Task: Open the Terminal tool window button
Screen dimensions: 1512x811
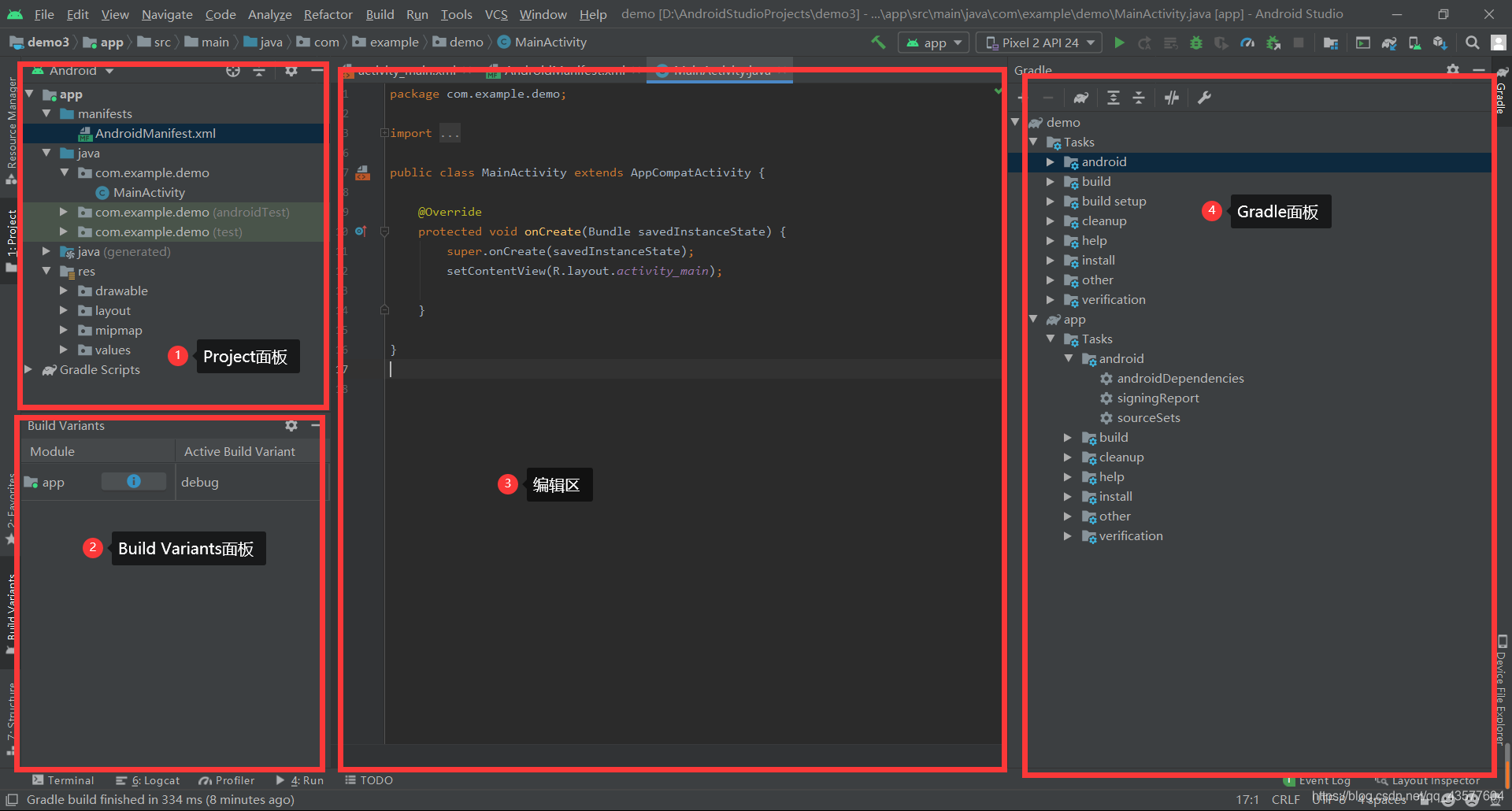Action: click(63, 780)
